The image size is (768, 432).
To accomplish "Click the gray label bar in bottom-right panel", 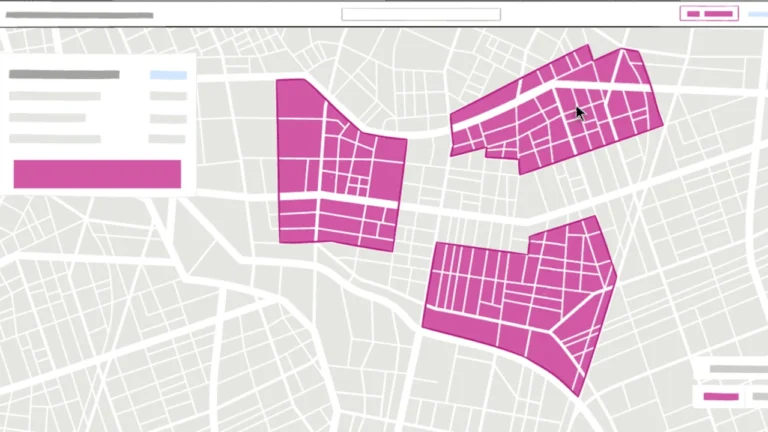I will coord(738,369).
